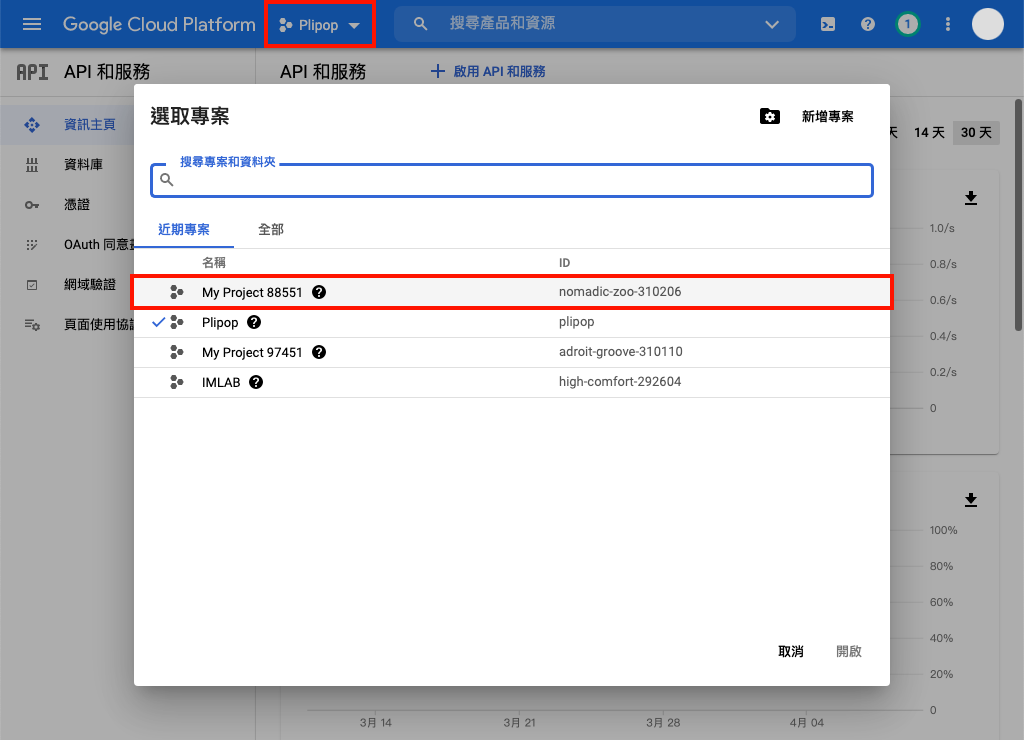Select the 14 天 time range

click(929, 133)
